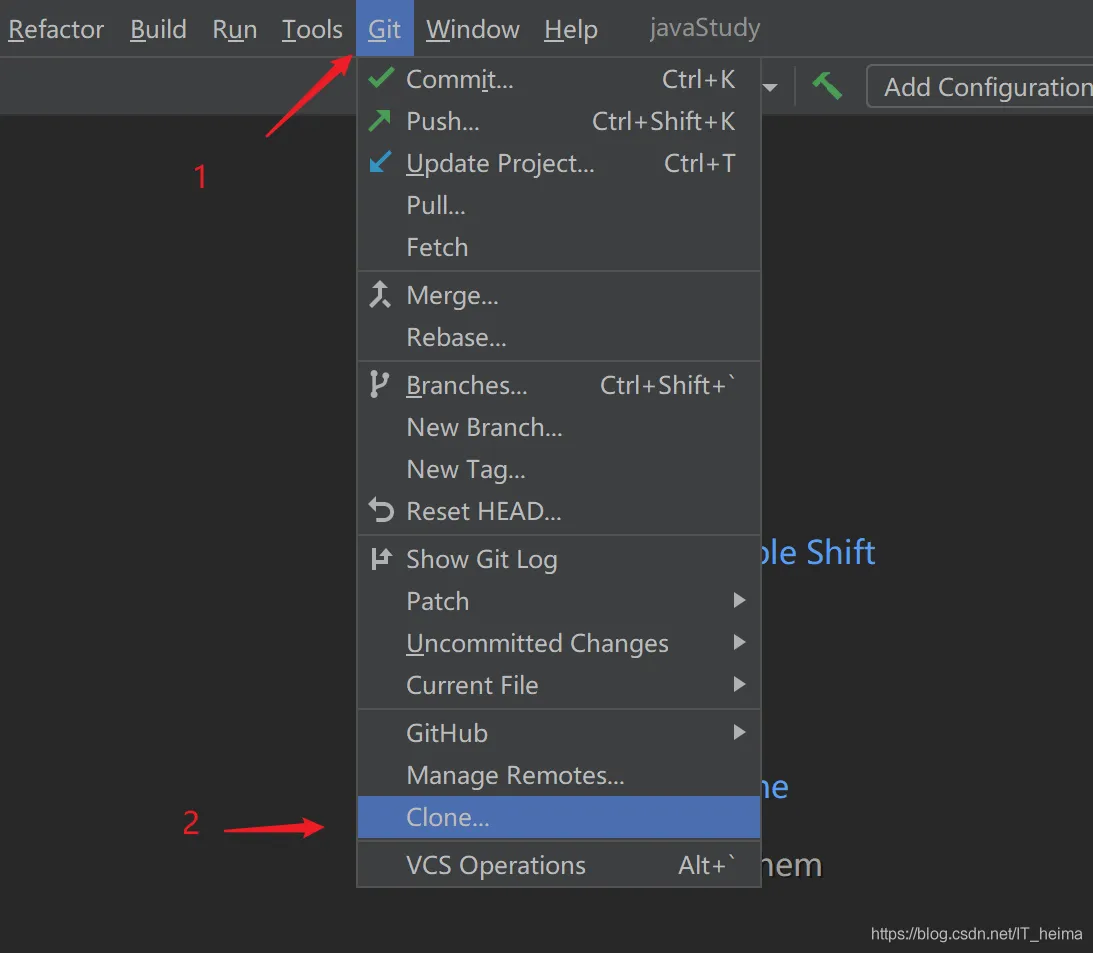The image size is (1093, 953).
Task: Expand the GitHub submenu arrow
Action: tap(739, 733)
